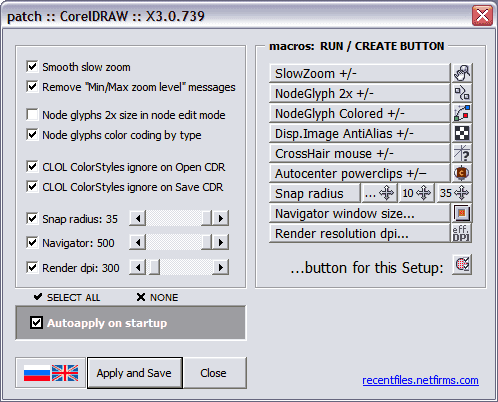Close the patch dialog window
The height and width of the screenshot is (402, 498).
tap(482, 15)
